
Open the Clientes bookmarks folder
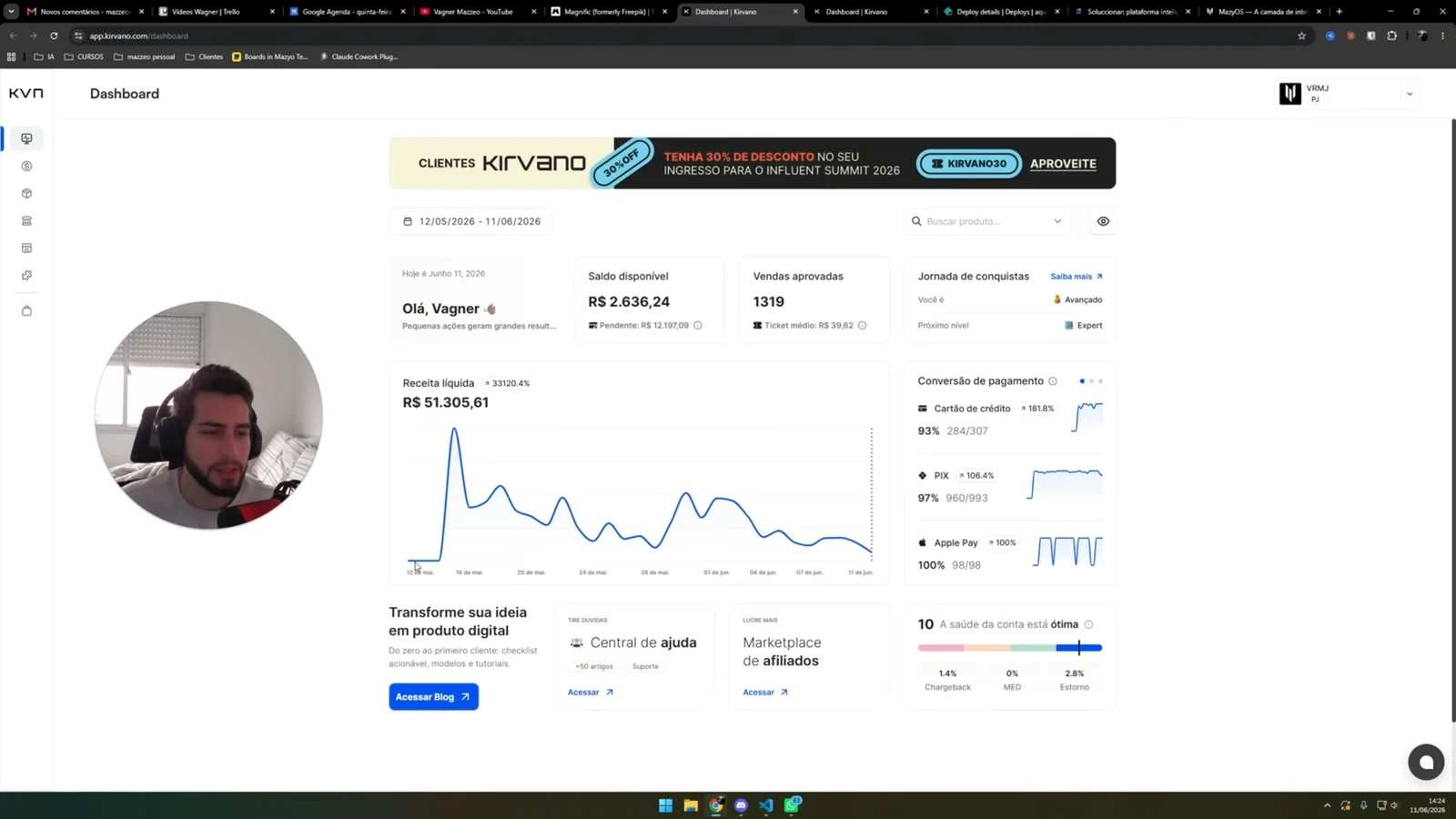pyautogui.click(x=204, y=56)
